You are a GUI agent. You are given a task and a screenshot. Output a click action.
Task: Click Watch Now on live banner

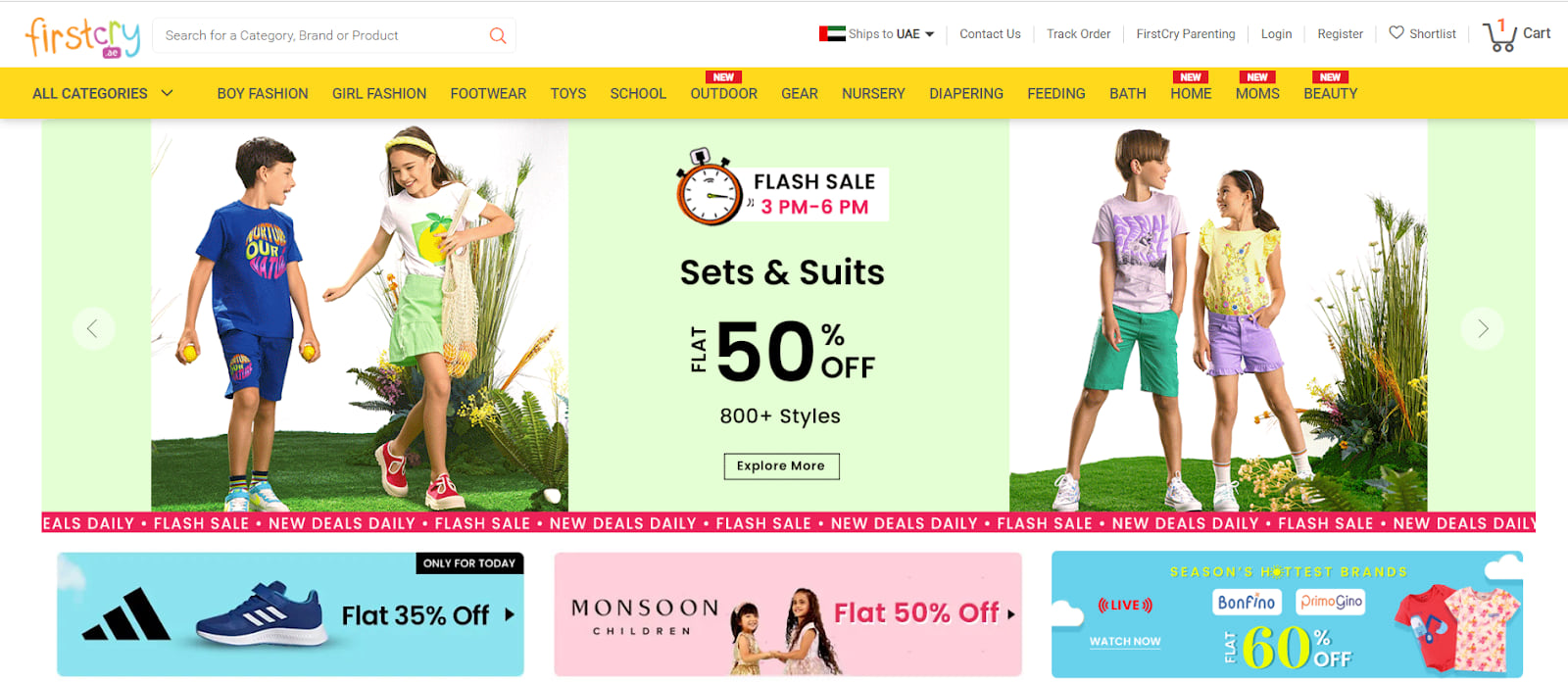(x=1125, y=641)
